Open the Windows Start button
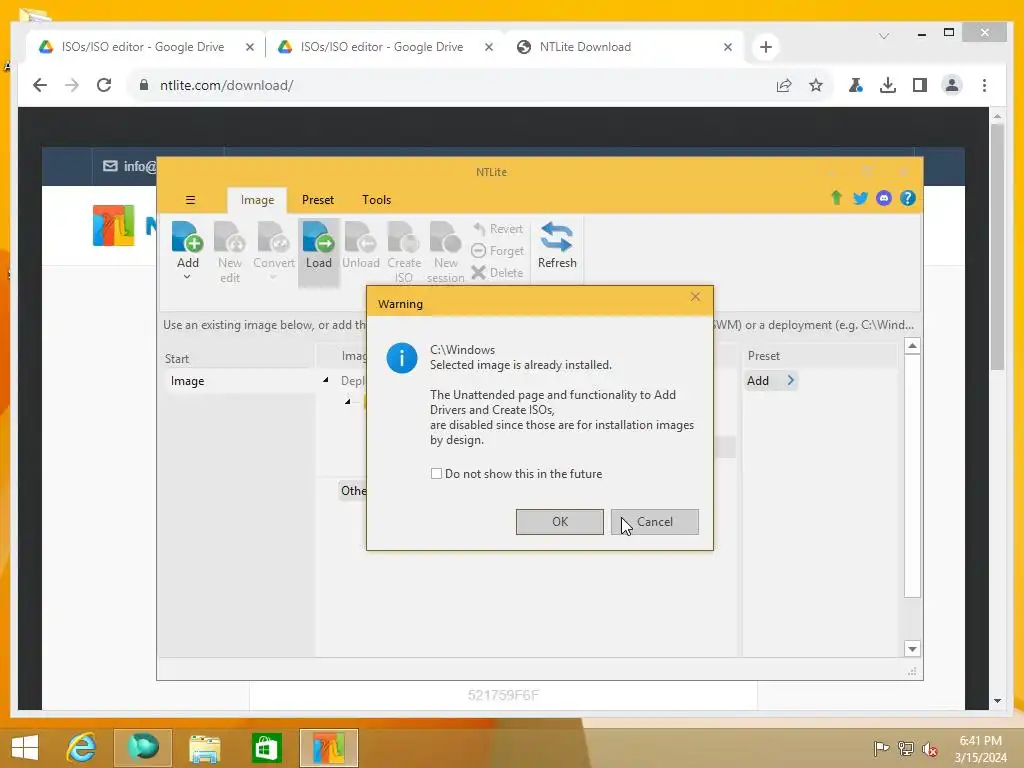 click(25, 747)
